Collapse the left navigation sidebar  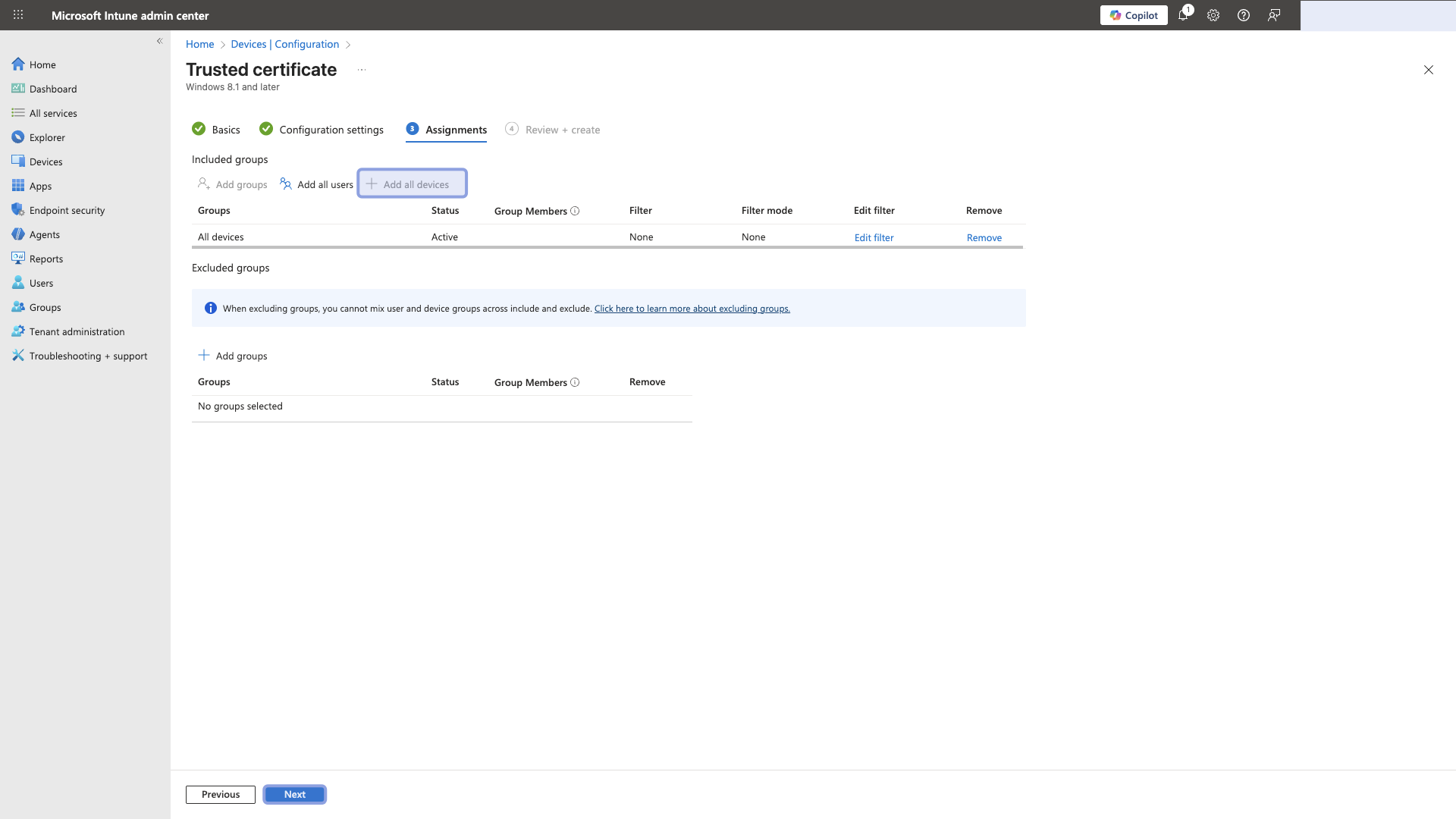click(x=160, y=41)
